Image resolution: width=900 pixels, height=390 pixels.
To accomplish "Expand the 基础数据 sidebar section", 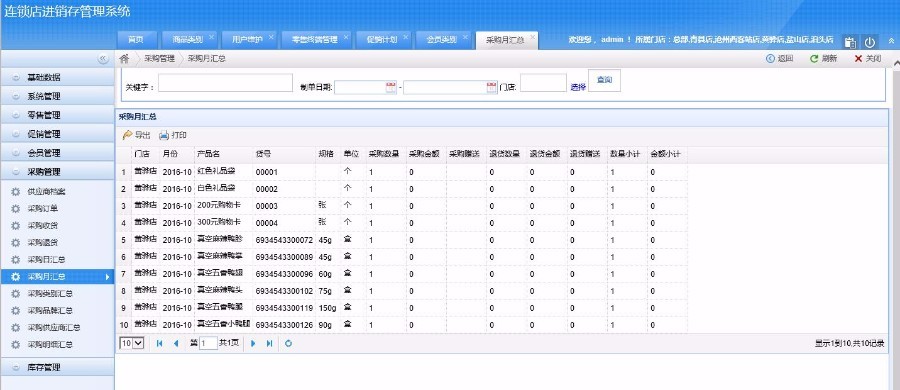I will (x=57, y=78).
